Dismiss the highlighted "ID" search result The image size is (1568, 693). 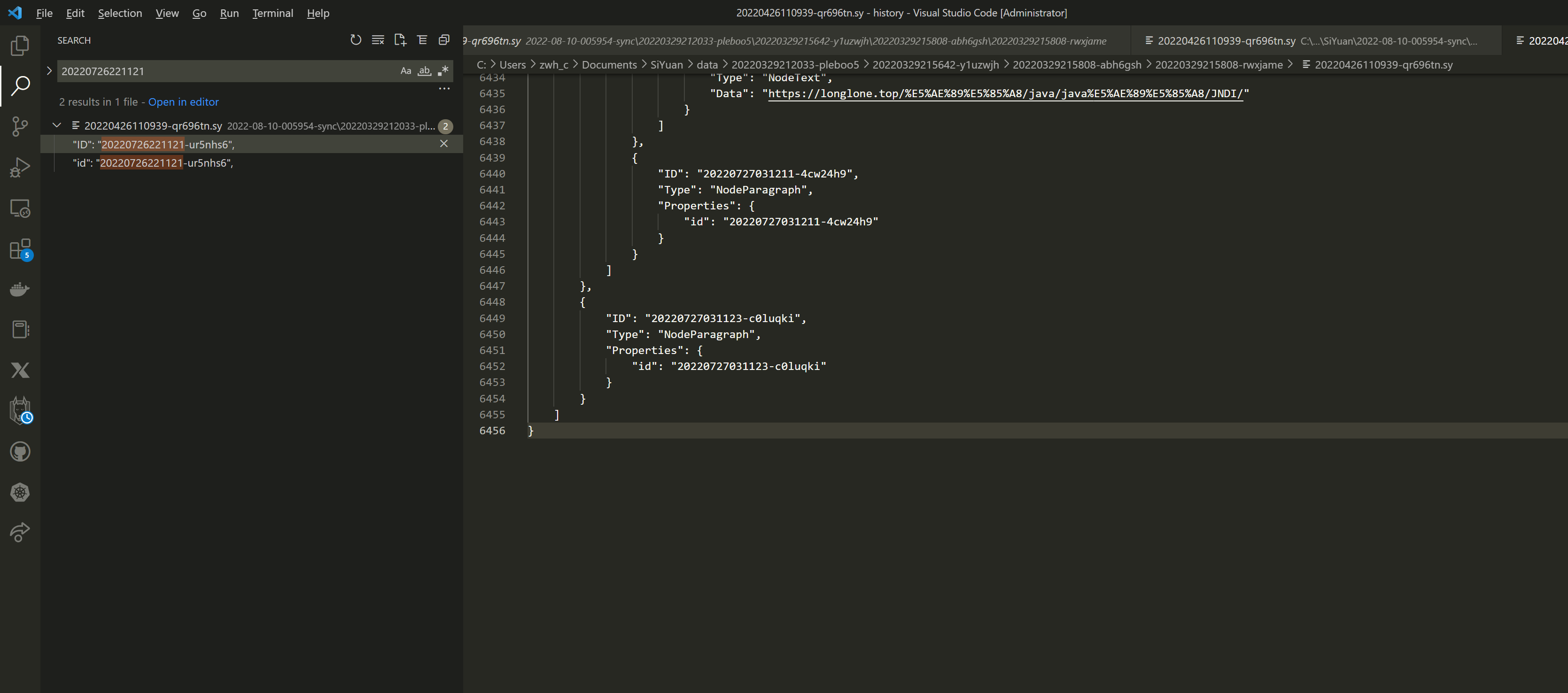coord(444,144)
